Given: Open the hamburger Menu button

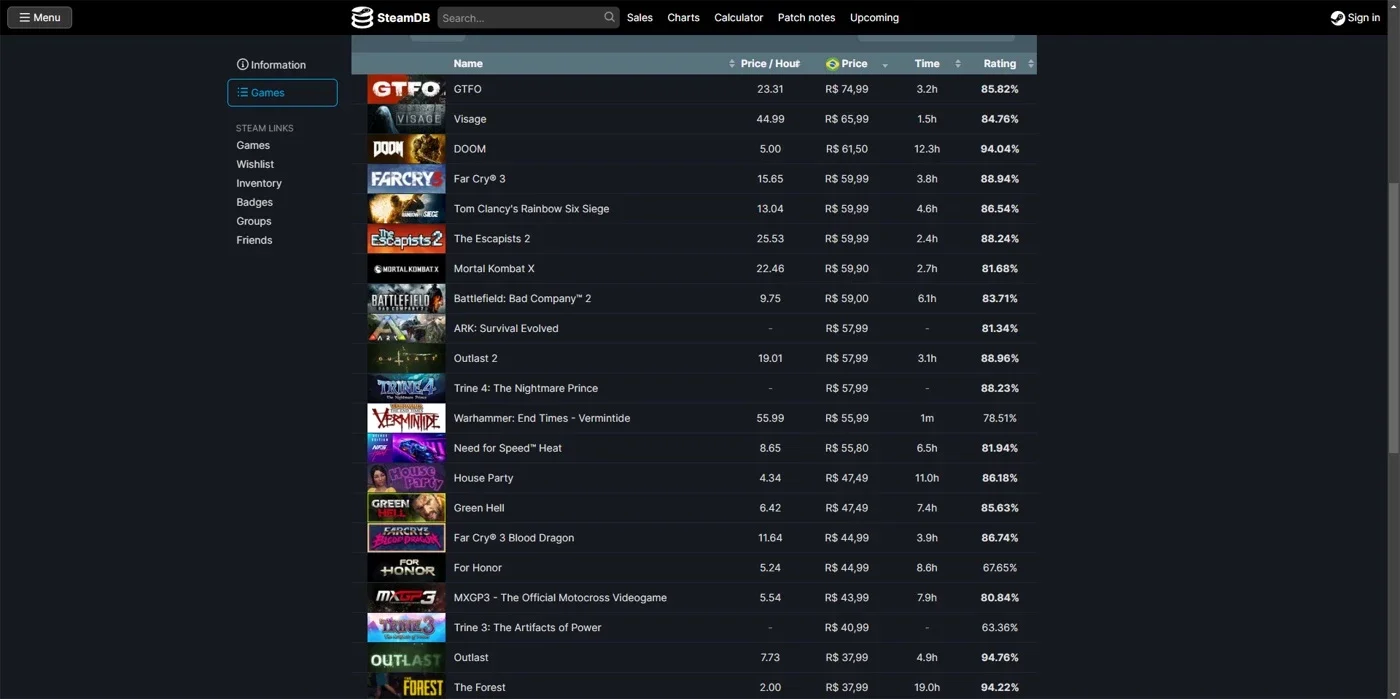Looking at the screenshot, I should pyautogui.click(x=40, y=17).
